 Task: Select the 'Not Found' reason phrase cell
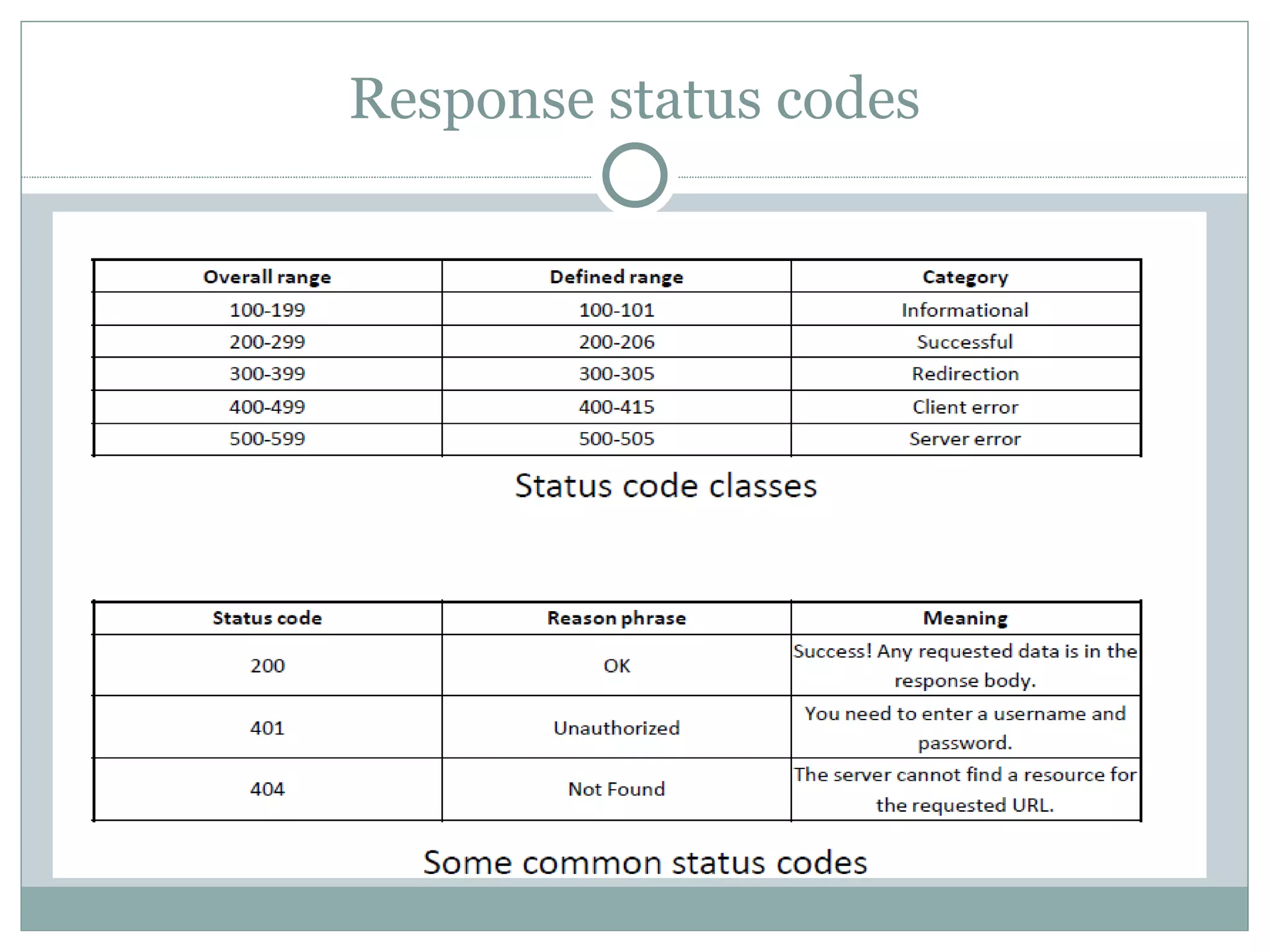click(616, 789)
